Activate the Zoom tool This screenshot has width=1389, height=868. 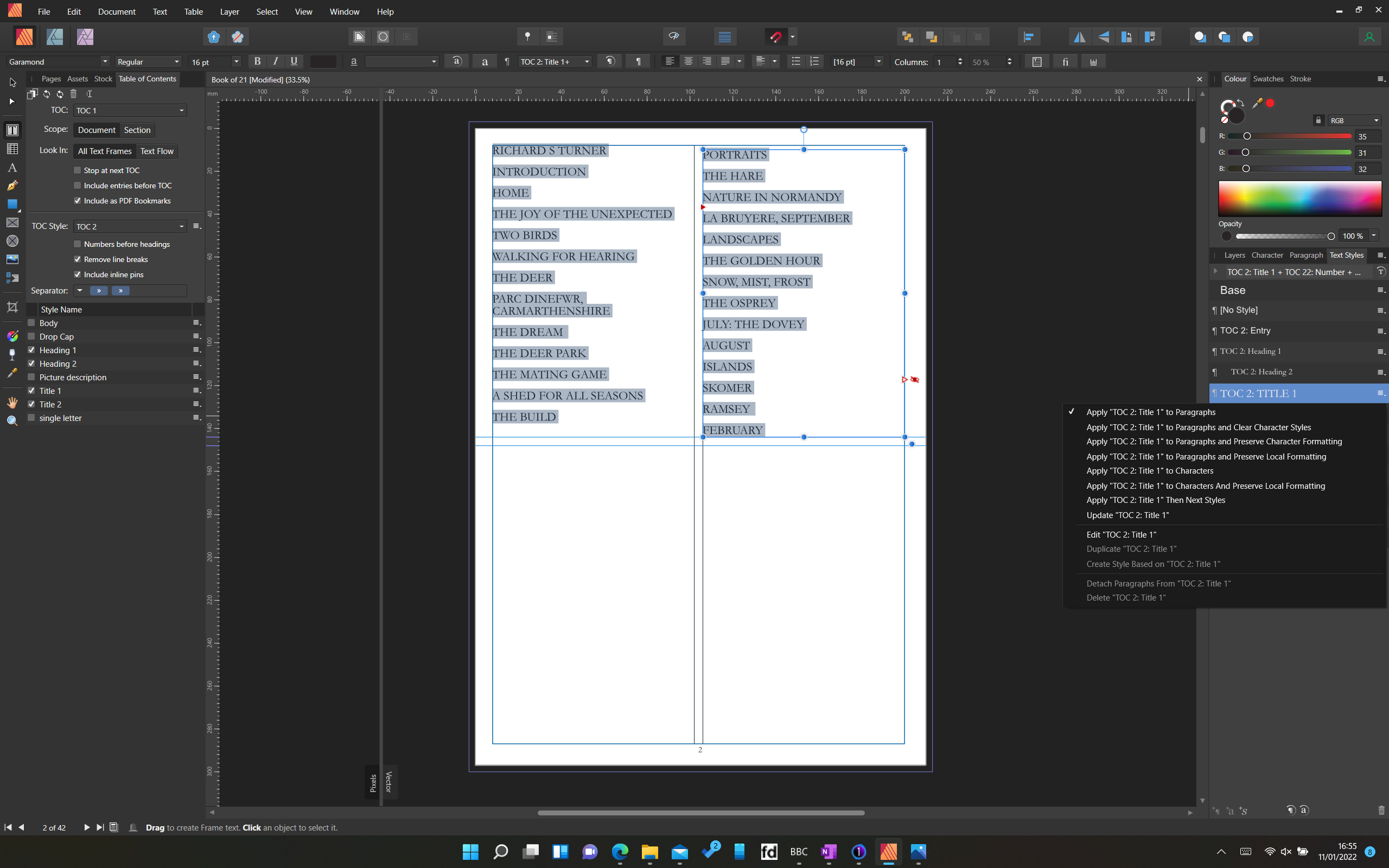point(12,420)
